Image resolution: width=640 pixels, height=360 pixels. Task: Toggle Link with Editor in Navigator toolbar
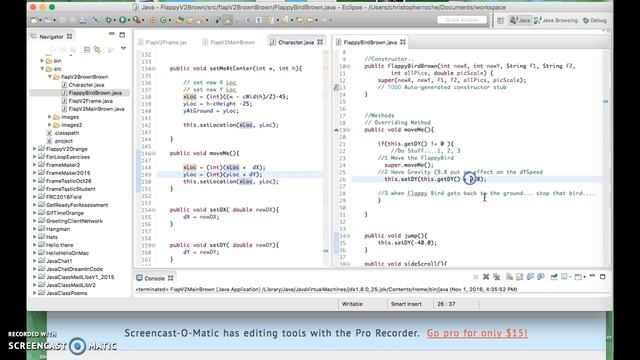click(97, 50)
